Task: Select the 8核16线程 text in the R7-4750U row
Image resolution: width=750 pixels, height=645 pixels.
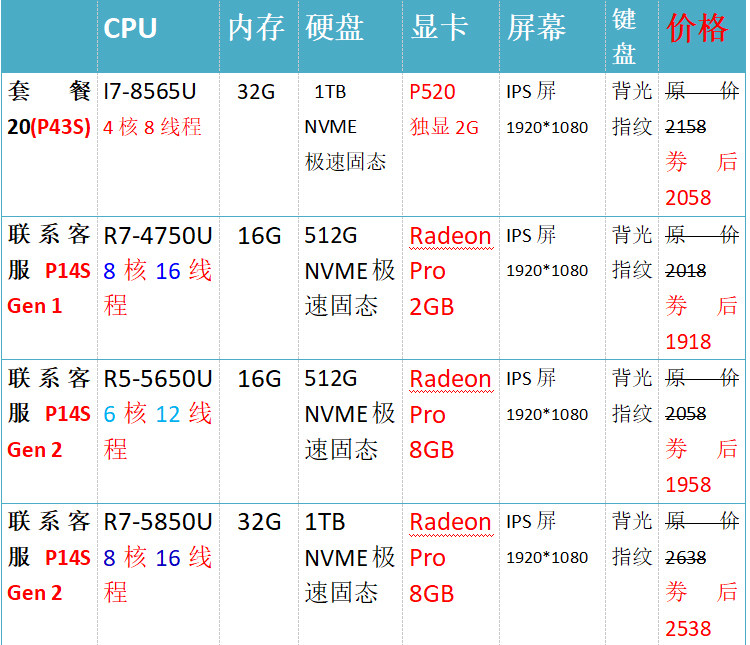Action: click(158, 288)
